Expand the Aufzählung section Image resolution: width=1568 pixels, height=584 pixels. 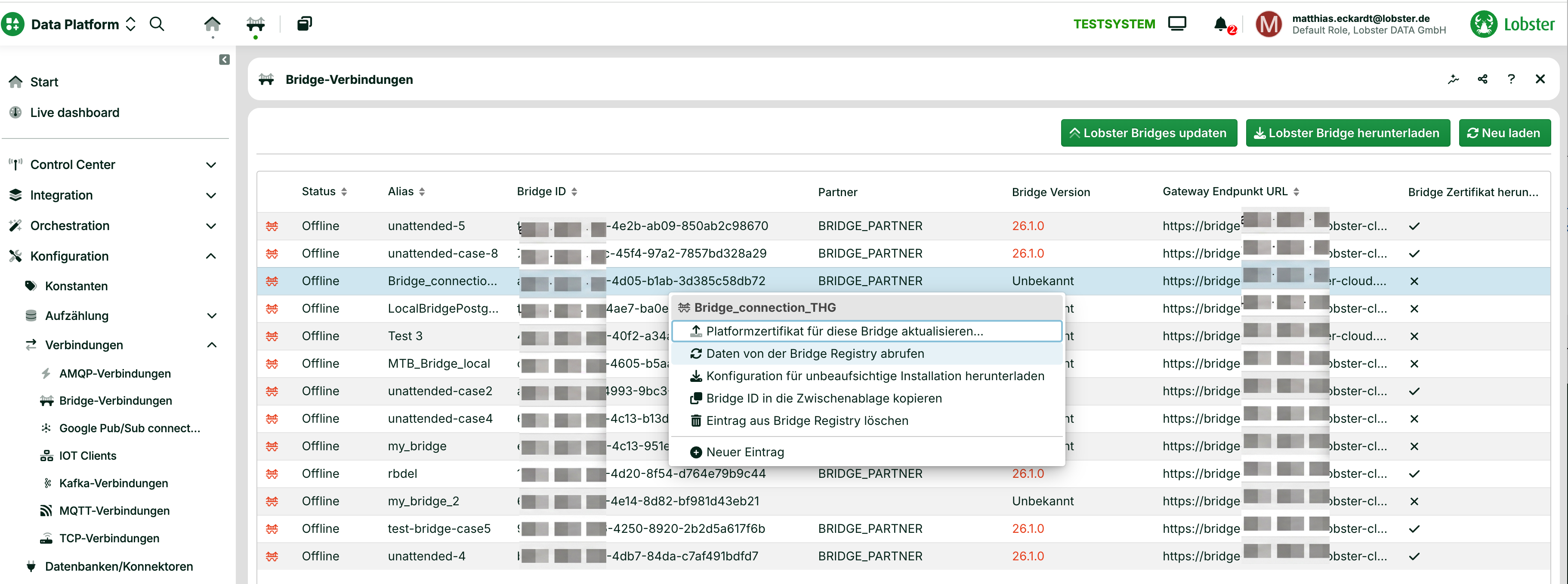pos(212,316)
